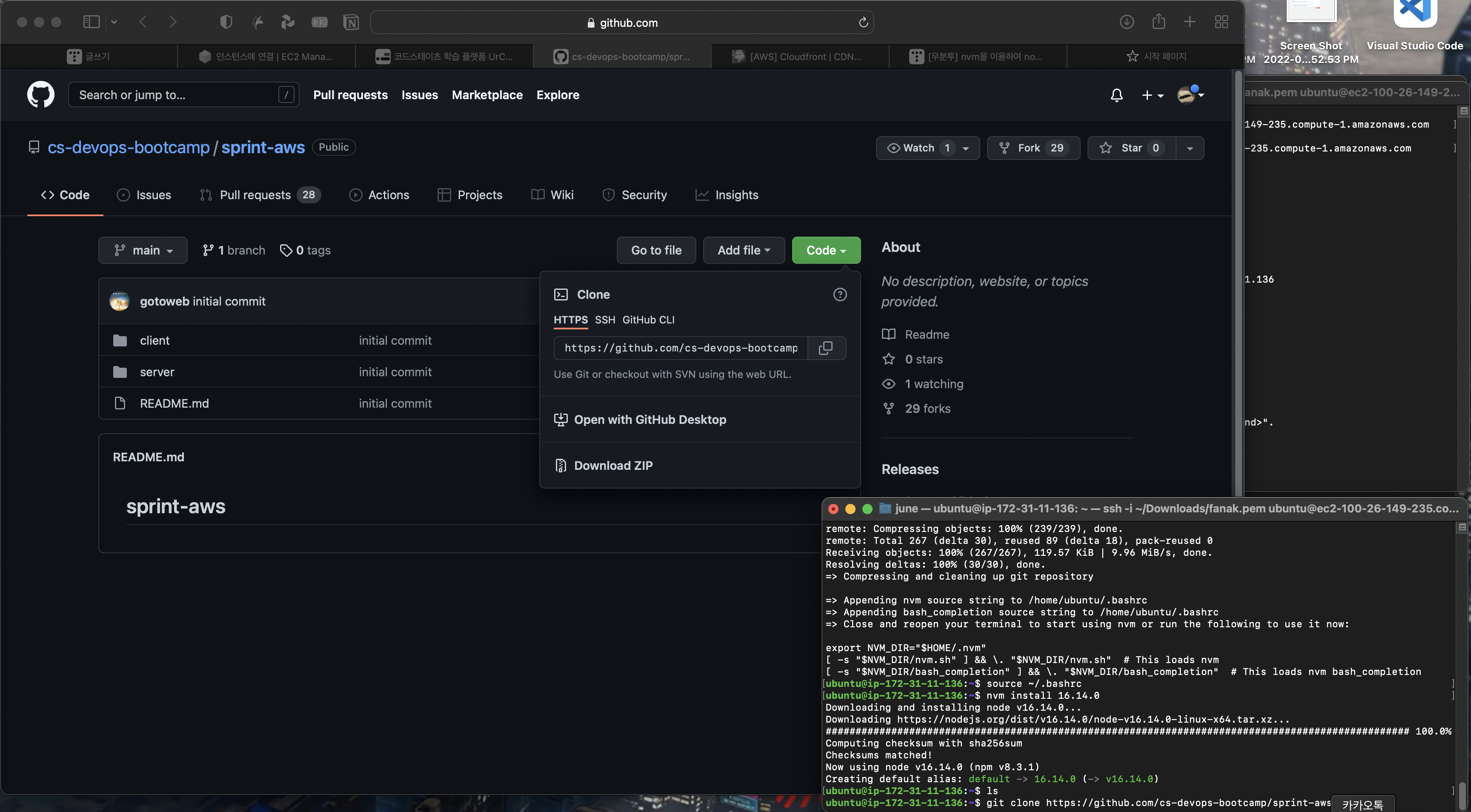Open the profile avatar menu
The image size is (1471, 812).
coord(1191,95)
